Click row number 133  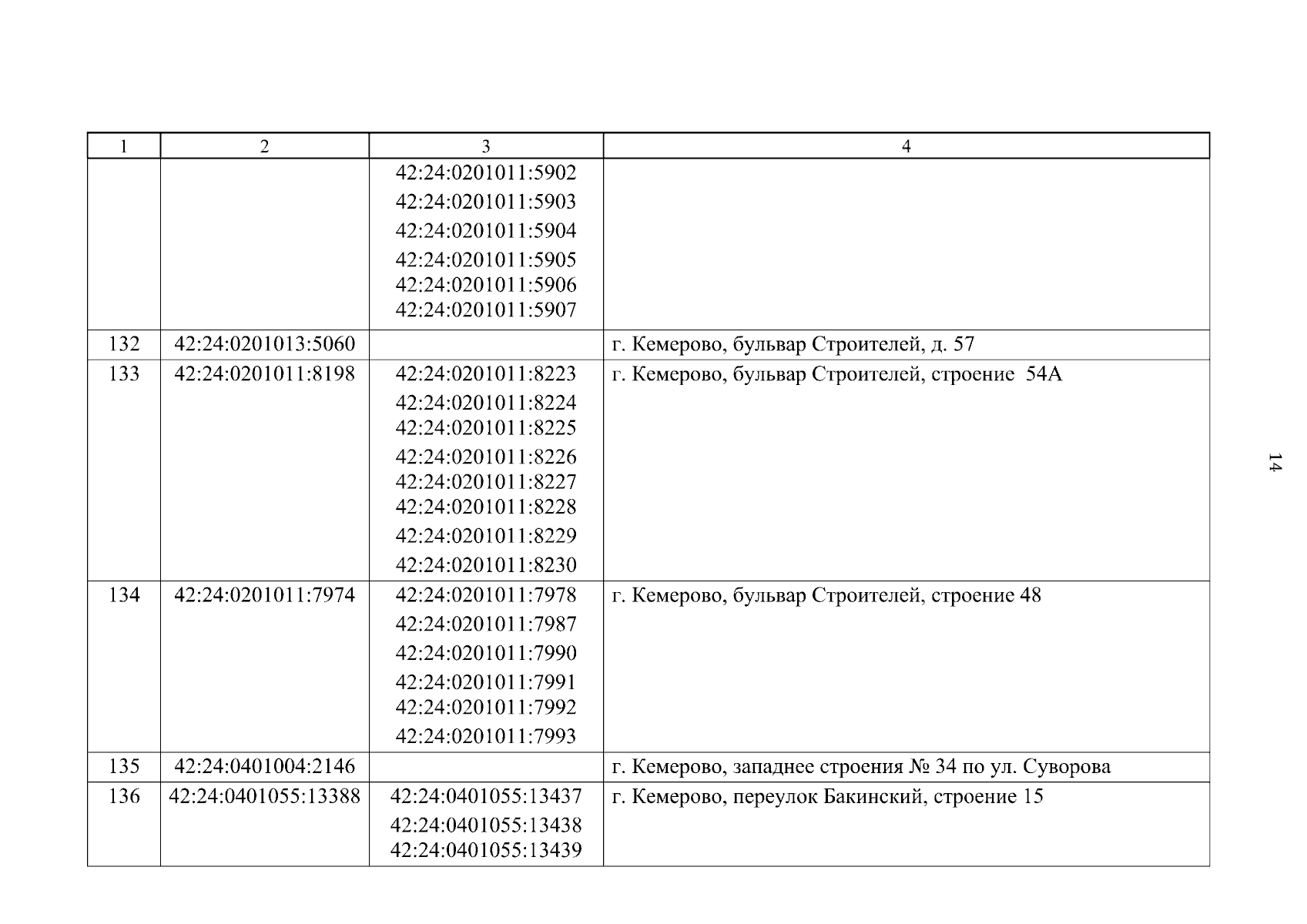click(124, 374)
